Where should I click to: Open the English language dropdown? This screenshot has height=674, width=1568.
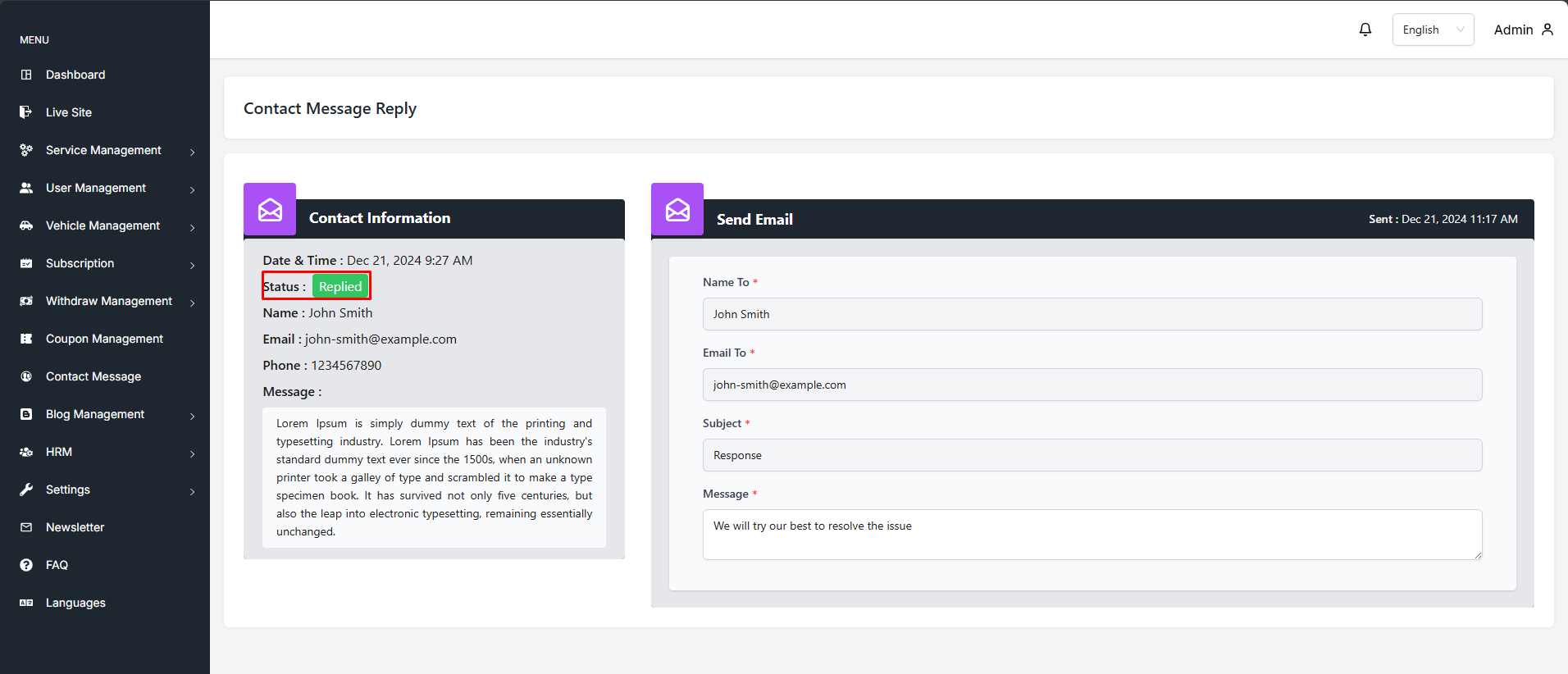(x=1433, y=30)
